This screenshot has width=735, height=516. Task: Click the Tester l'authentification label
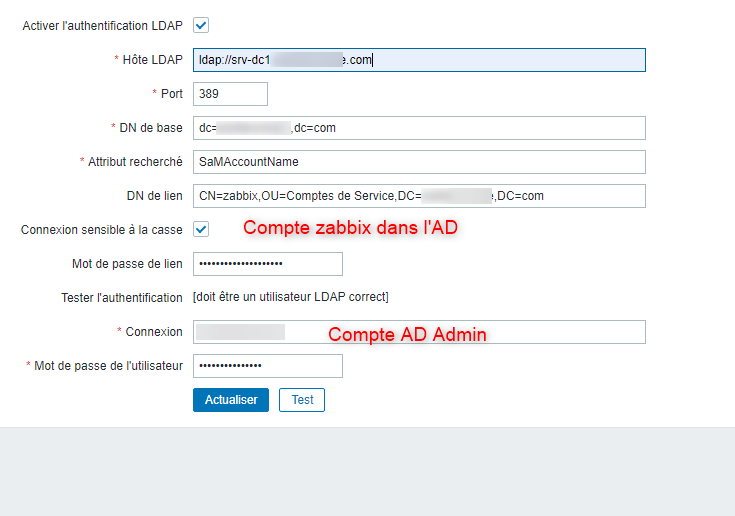[122, 298]
